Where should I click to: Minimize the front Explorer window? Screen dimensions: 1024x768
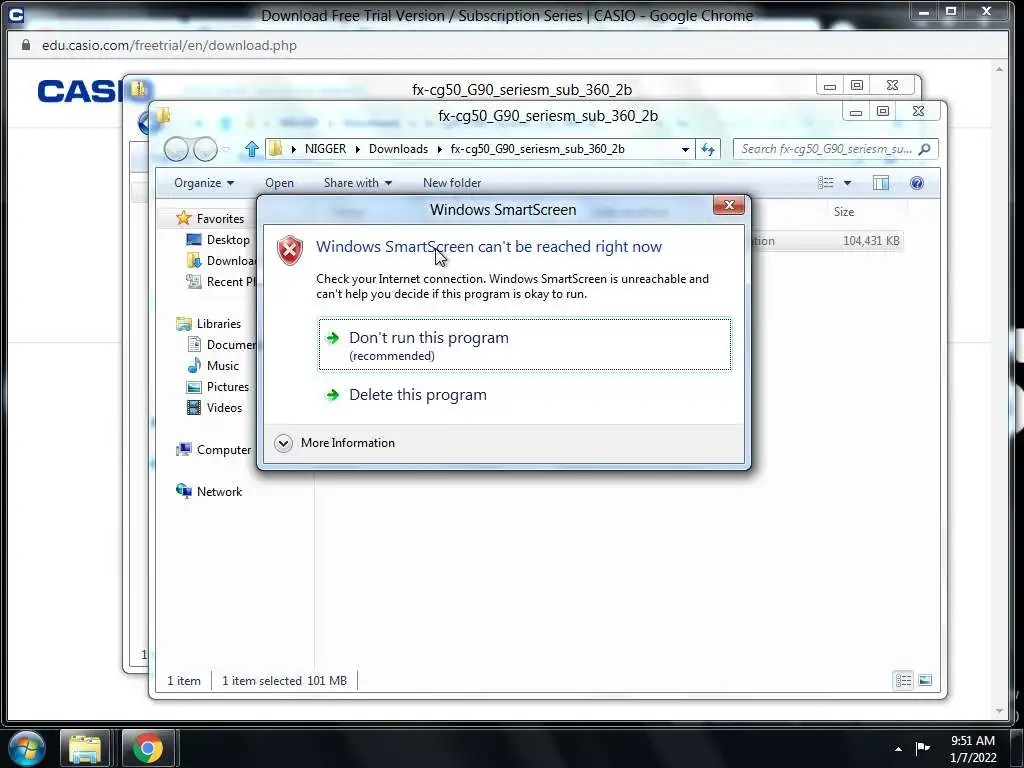[856, 112]
